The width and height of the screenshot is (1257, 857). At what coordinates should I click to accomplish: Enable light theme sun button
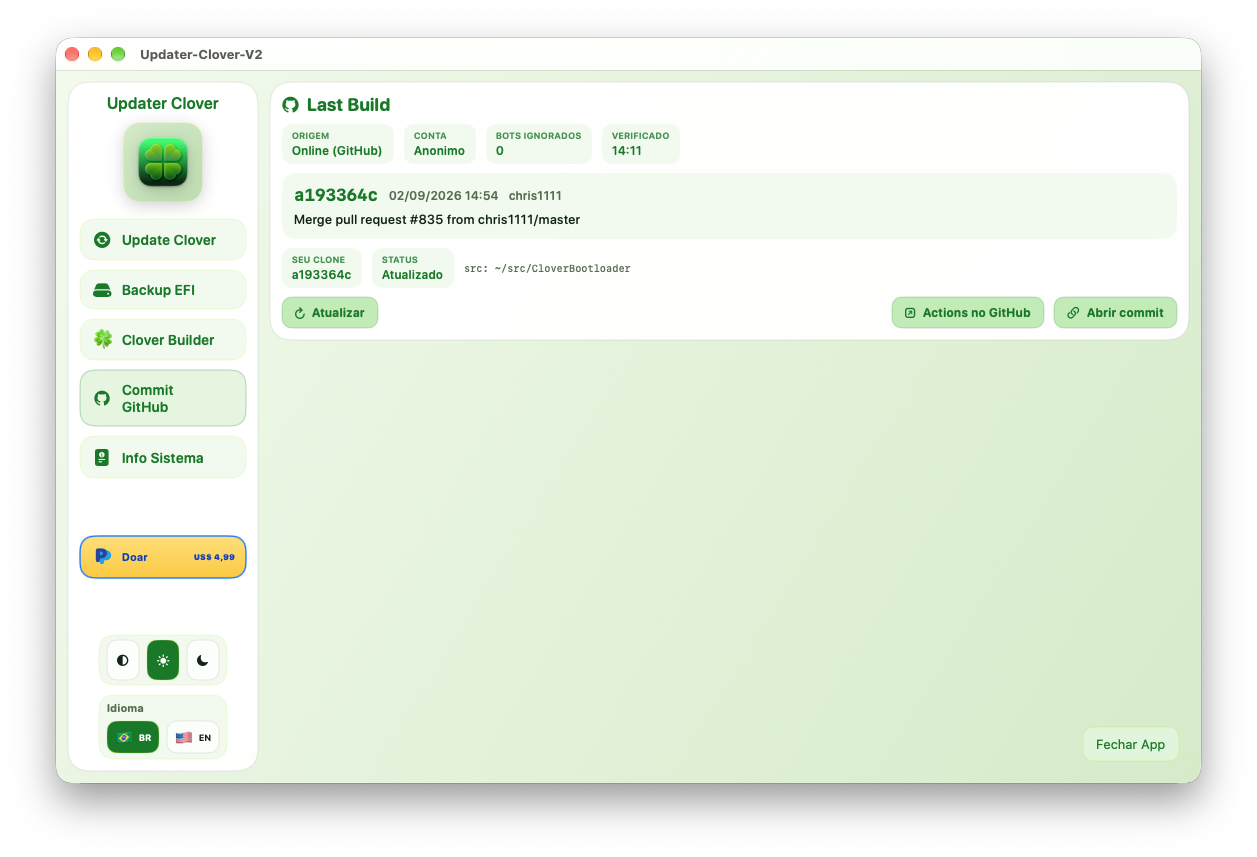163,660
